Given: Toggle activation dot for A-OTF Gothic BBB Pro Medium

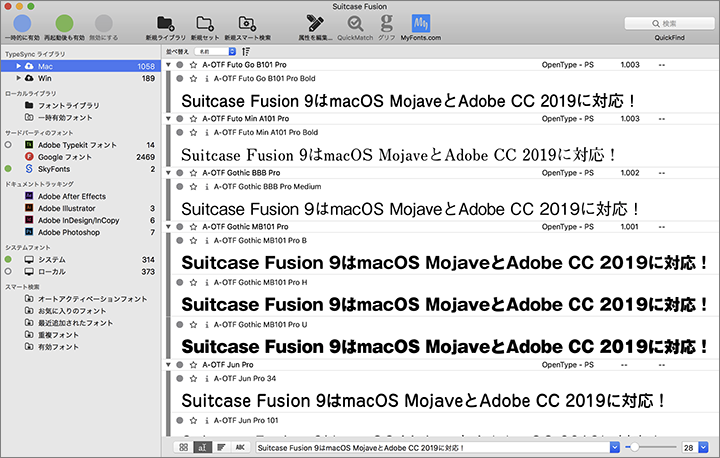Looking at the screenshot, I should tap(180, 187).
